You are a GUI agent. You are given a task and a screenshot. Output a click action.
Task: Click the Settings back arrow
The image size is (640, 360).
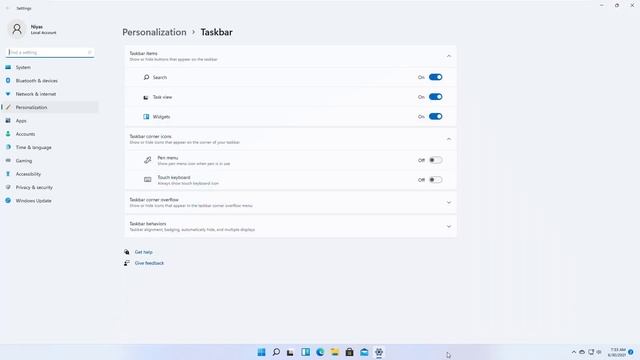[x=7, y=8]
